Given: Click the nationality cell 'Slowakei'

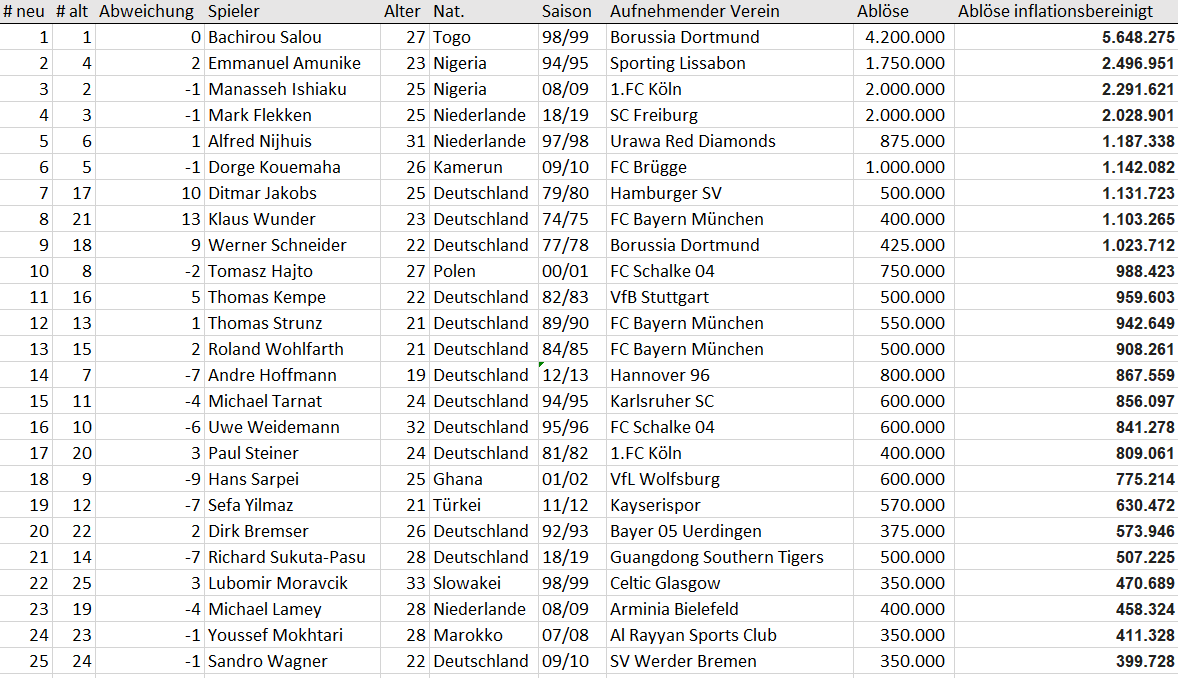Looking at the screenshot, I should click(485, 583).
